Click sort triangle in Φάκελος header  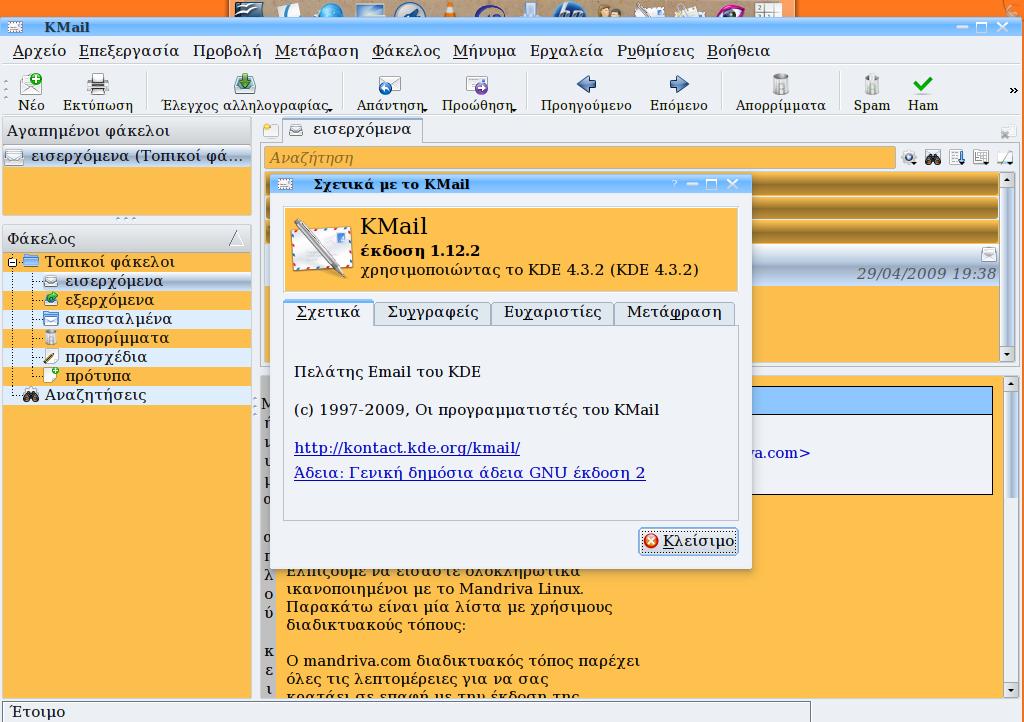(236, 238)
